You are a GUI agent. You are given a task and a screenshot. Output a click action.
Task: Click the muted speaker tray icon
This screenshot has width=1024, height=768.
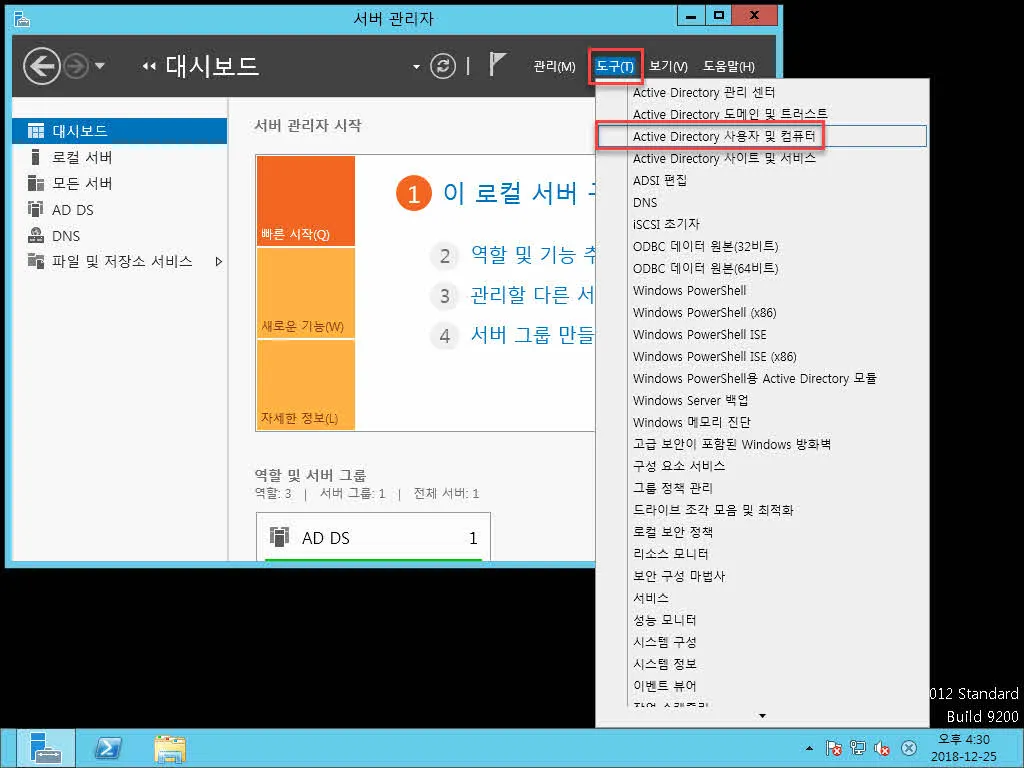click(x=881, y=747)
